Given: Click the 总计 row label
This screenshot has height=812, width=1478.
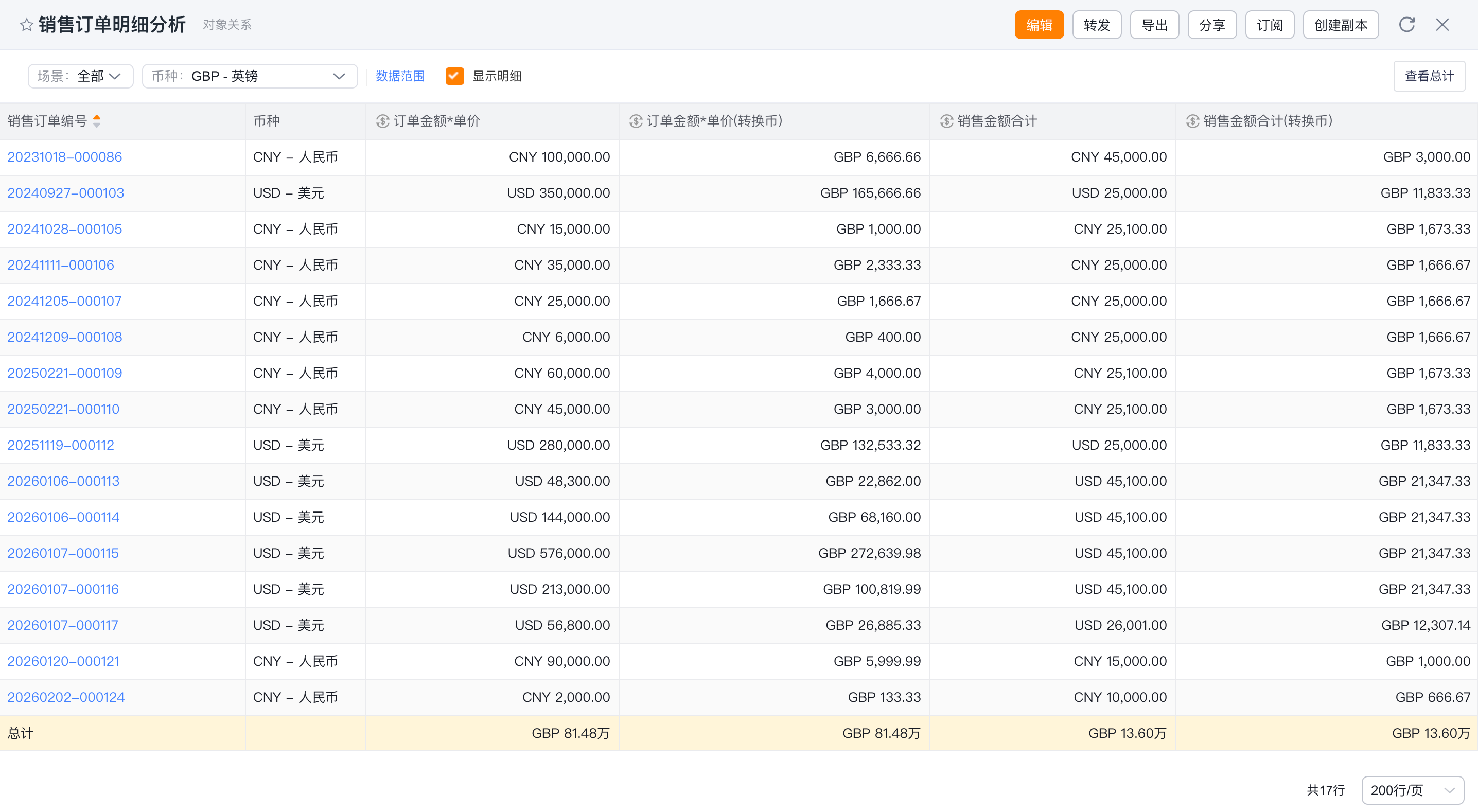Looking at the screenshot, I should coord(21,733).
